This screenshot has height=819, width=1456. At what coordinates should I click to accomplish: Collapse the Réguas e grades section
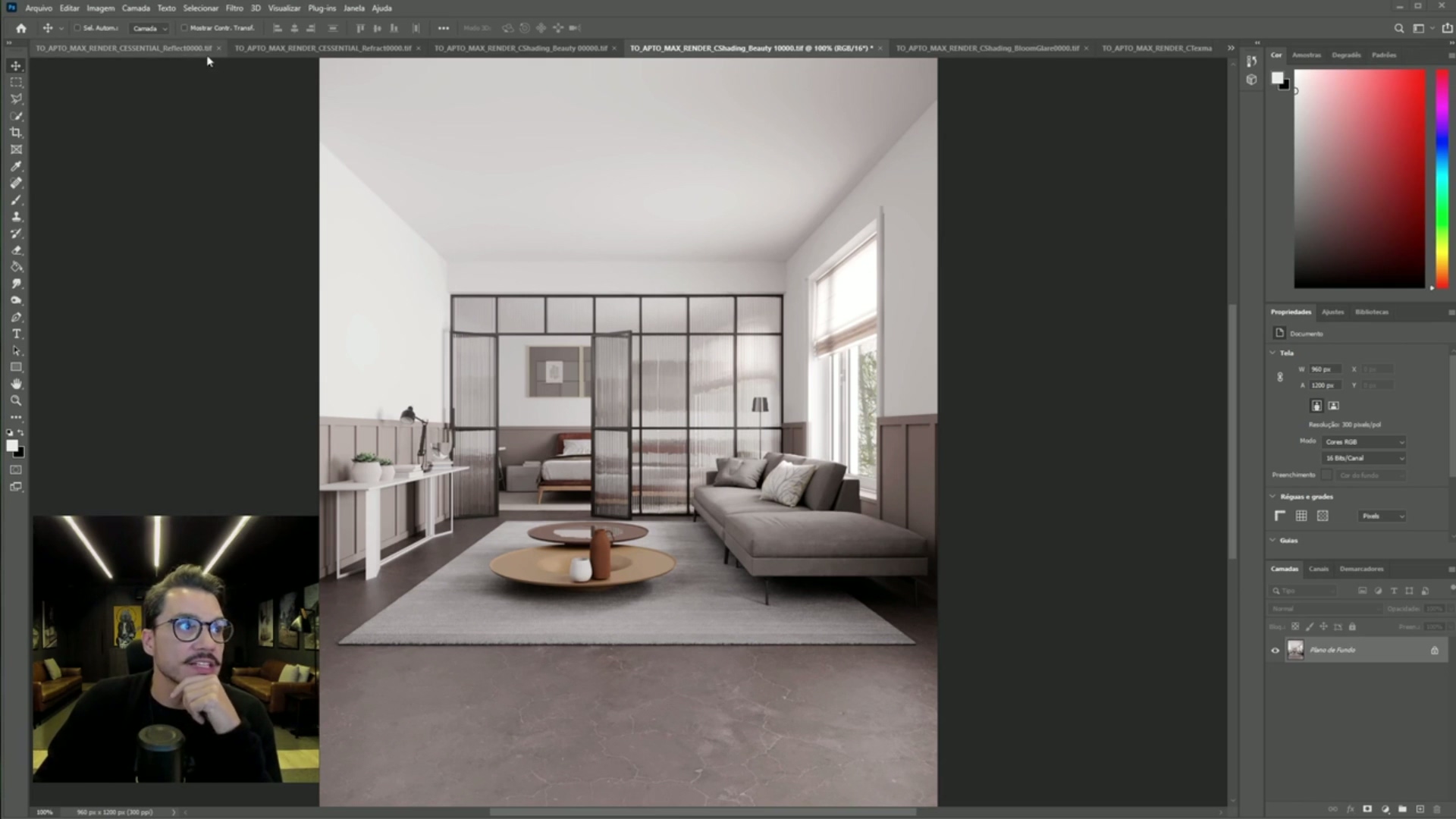(1273, 497)
